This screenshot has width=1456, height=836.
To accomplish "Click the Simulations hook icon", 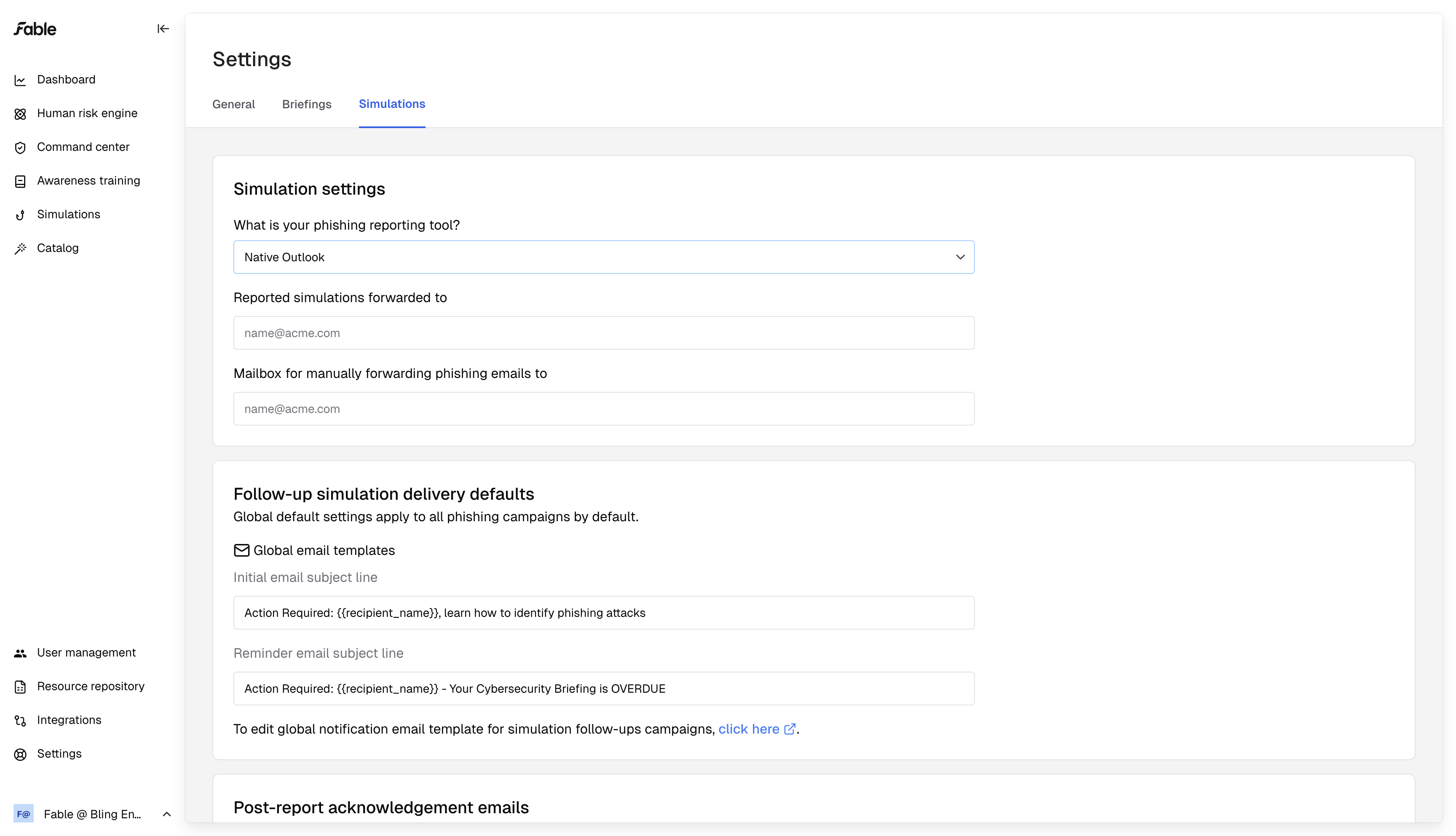I will tap(20, 215).
